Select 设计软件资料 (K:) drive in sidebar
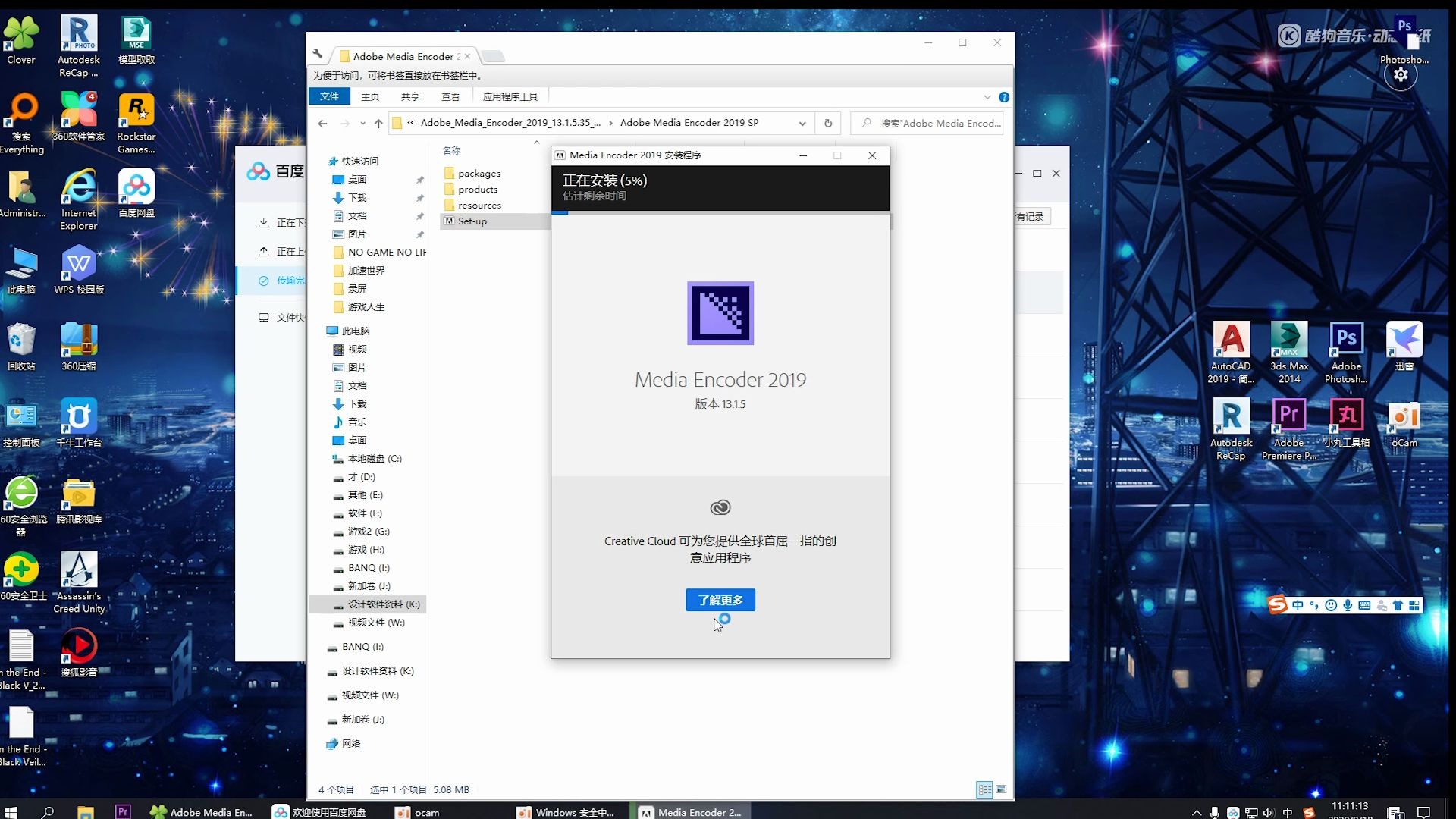Viewport: 1456px width, 819px height. (384, 603)
